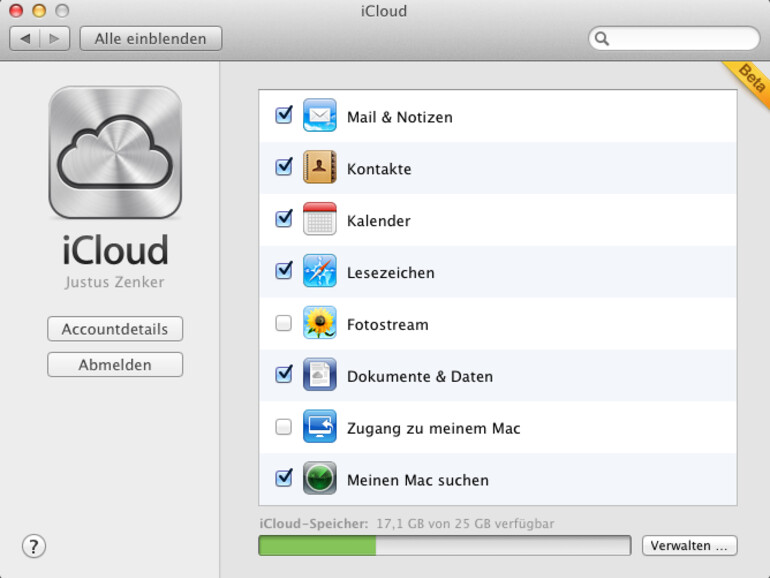Click the Kalender label
Image resolution: width=770 pixels, height=578 pixels.
coord(379,221)
